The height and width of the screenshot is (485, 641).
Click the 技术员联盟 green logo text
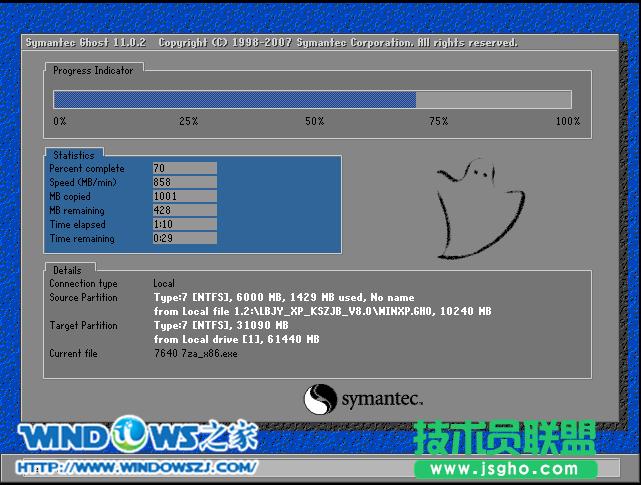click(505, 439)
